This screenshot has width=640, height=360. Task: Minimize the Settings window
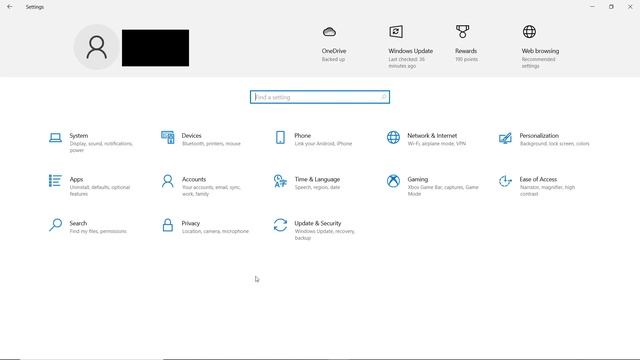tap(592, 7)
